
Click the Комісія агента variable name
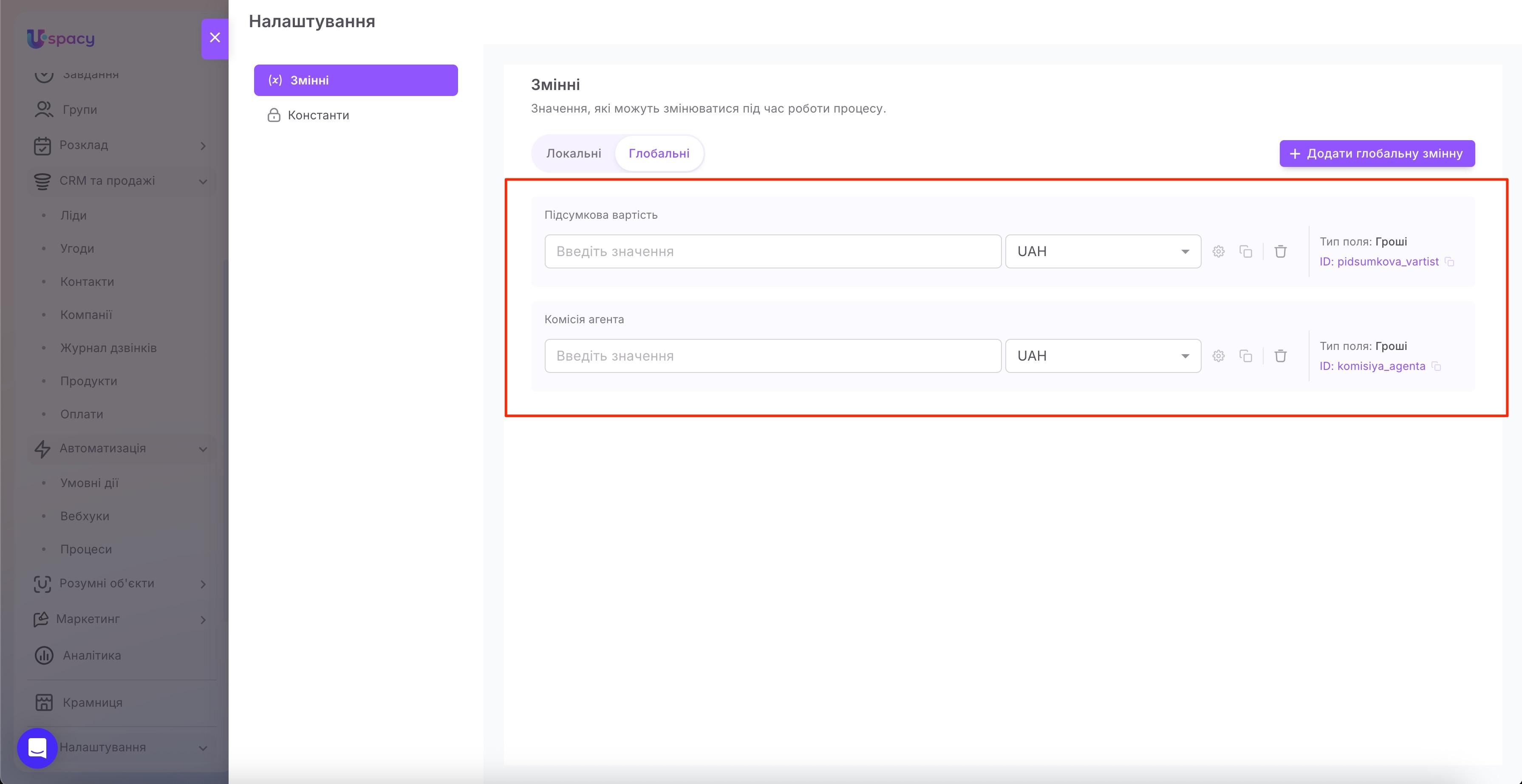click(584, 319)
